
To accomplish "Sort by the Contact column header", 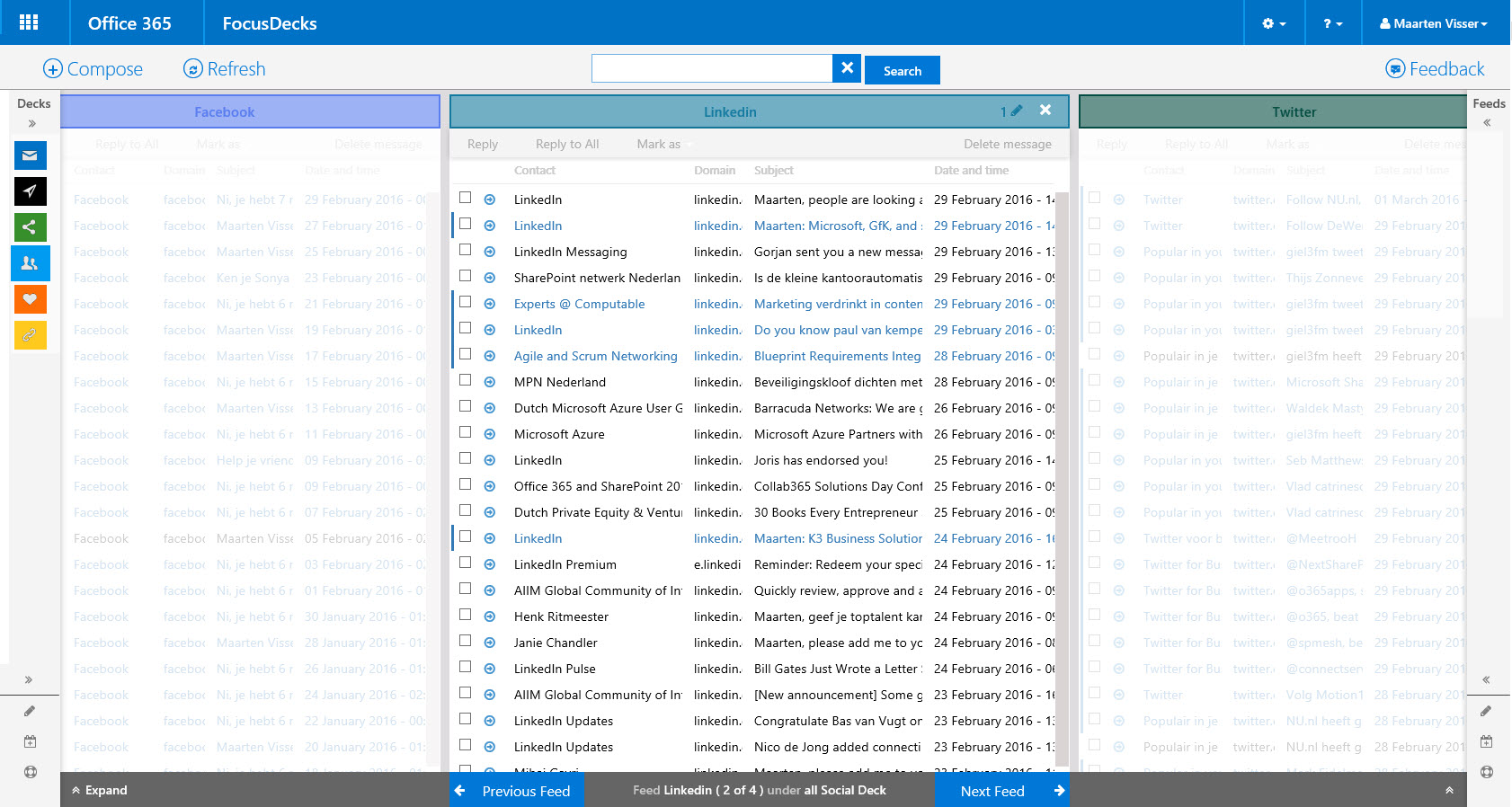I will (x=535, y=170).
